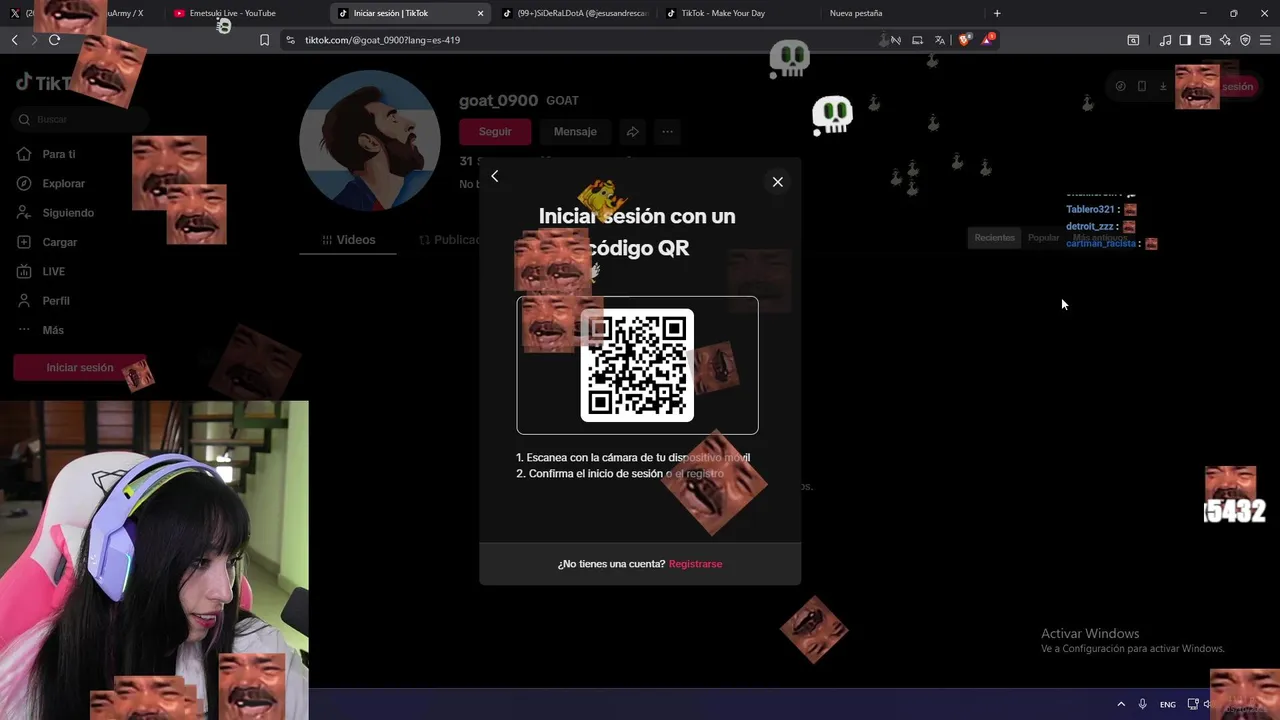This screenshot has width=1280, height=720.
Task: Click cartman_racista username in chat
Action: (1101, 243)
